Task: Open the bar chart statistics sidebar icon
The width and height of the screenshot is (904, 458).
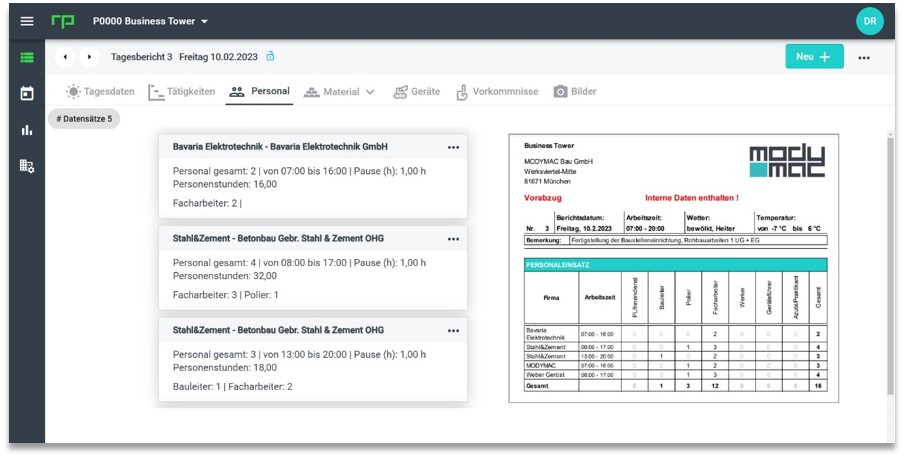Action: [27, 130]
